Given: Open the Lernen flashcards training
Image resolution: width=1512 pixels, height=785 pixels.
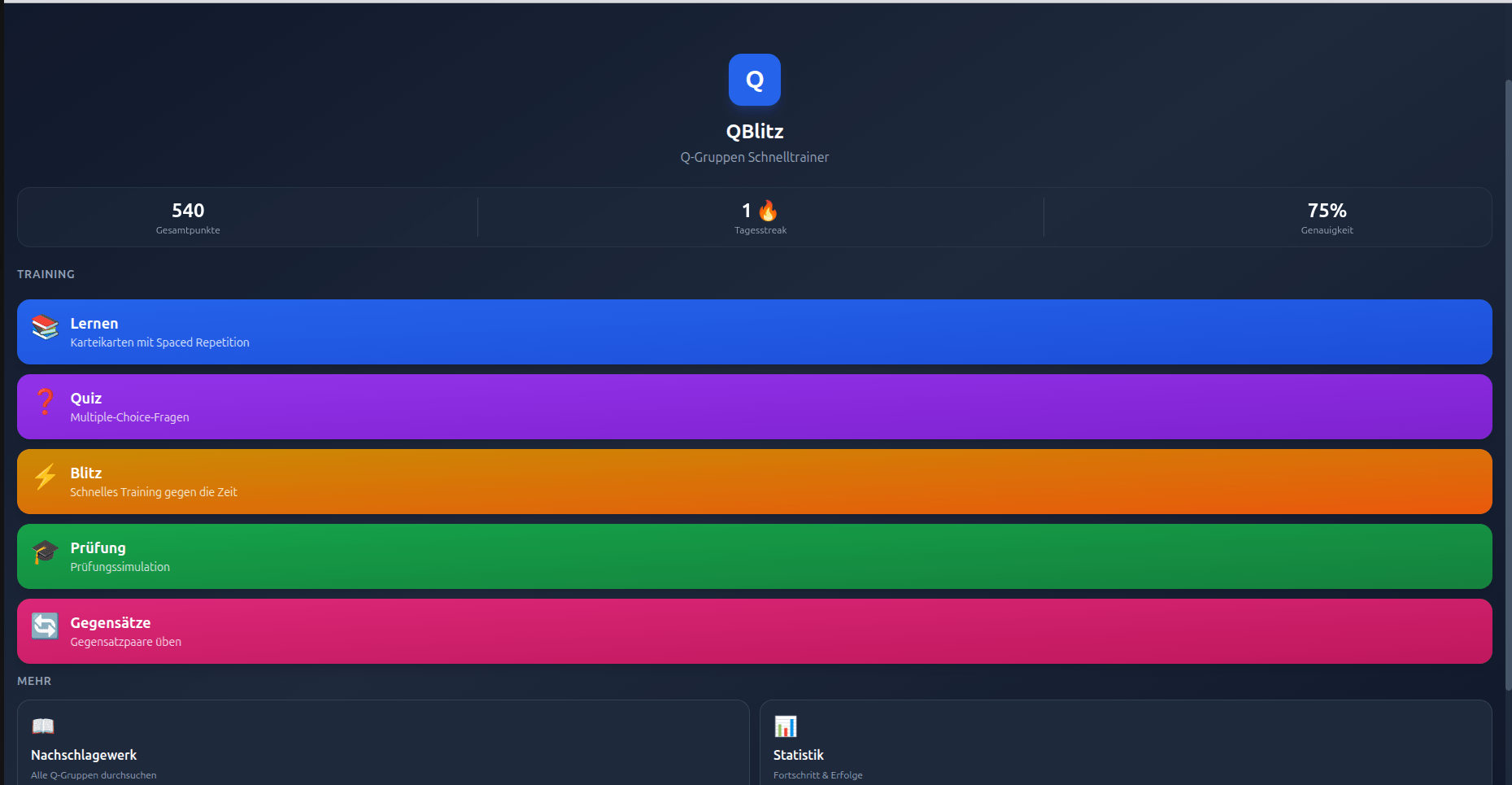Looking at the screenshot, I should point(754,332).
